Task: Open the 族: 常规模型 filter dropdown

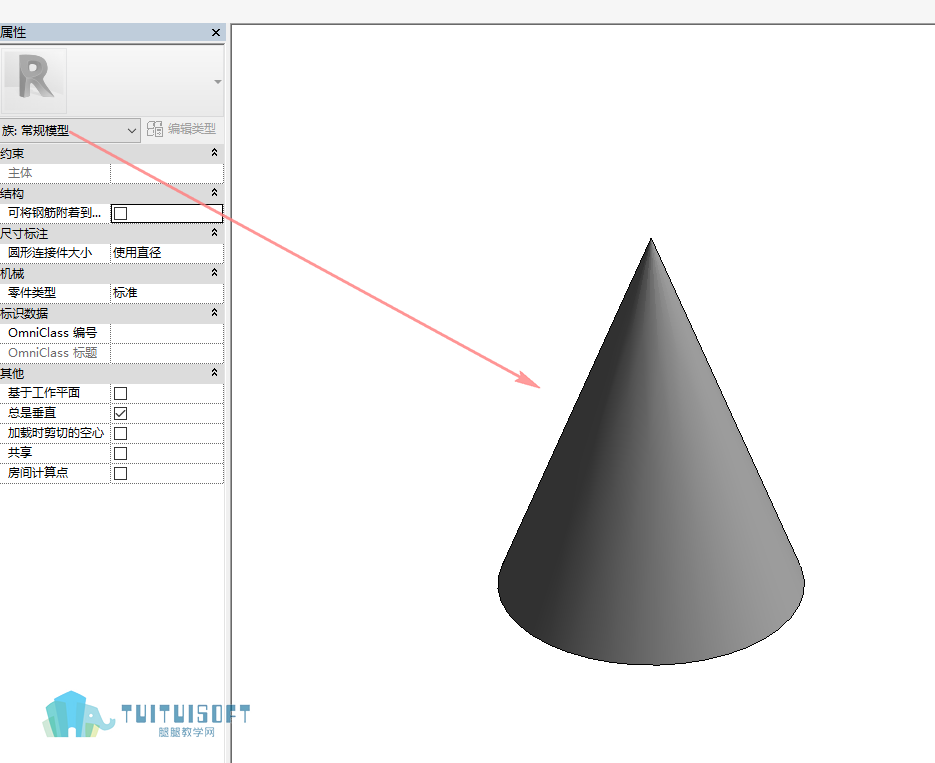Action: tap(70, 130)
